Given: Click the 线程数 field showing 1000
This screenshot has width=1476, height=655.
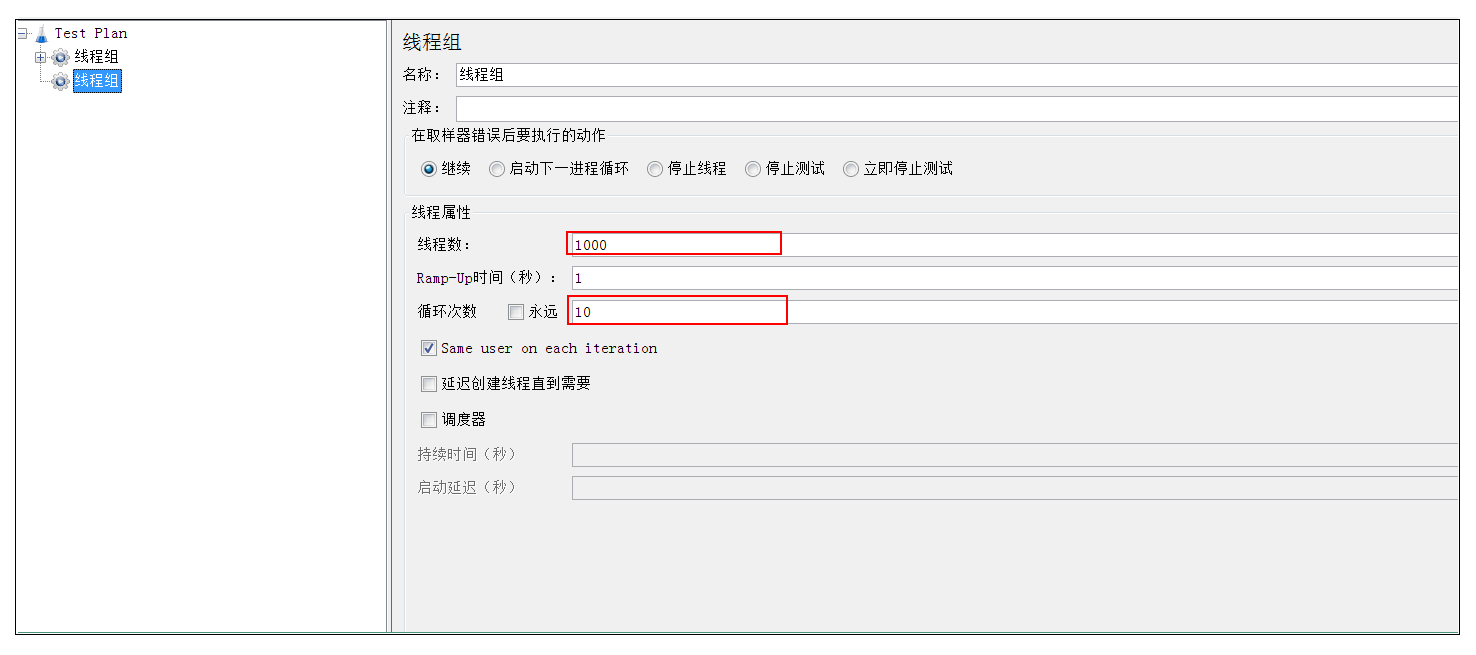Looking at the screenshot, I should (x=1015, y=244).
